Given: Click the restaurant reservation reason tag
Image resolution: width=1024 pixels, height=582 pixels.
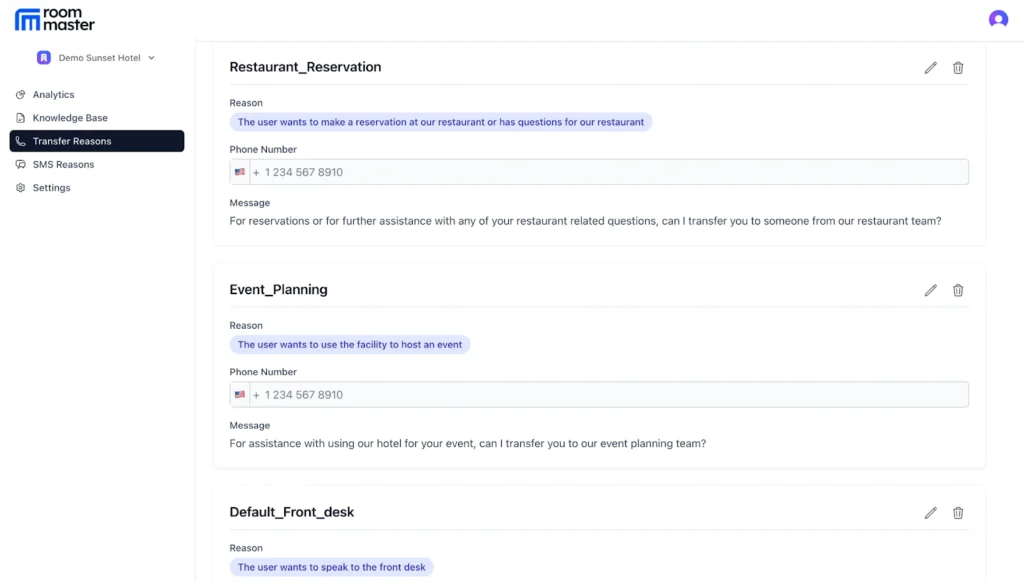Looking at the screenshot, I should tap(440, 122).
